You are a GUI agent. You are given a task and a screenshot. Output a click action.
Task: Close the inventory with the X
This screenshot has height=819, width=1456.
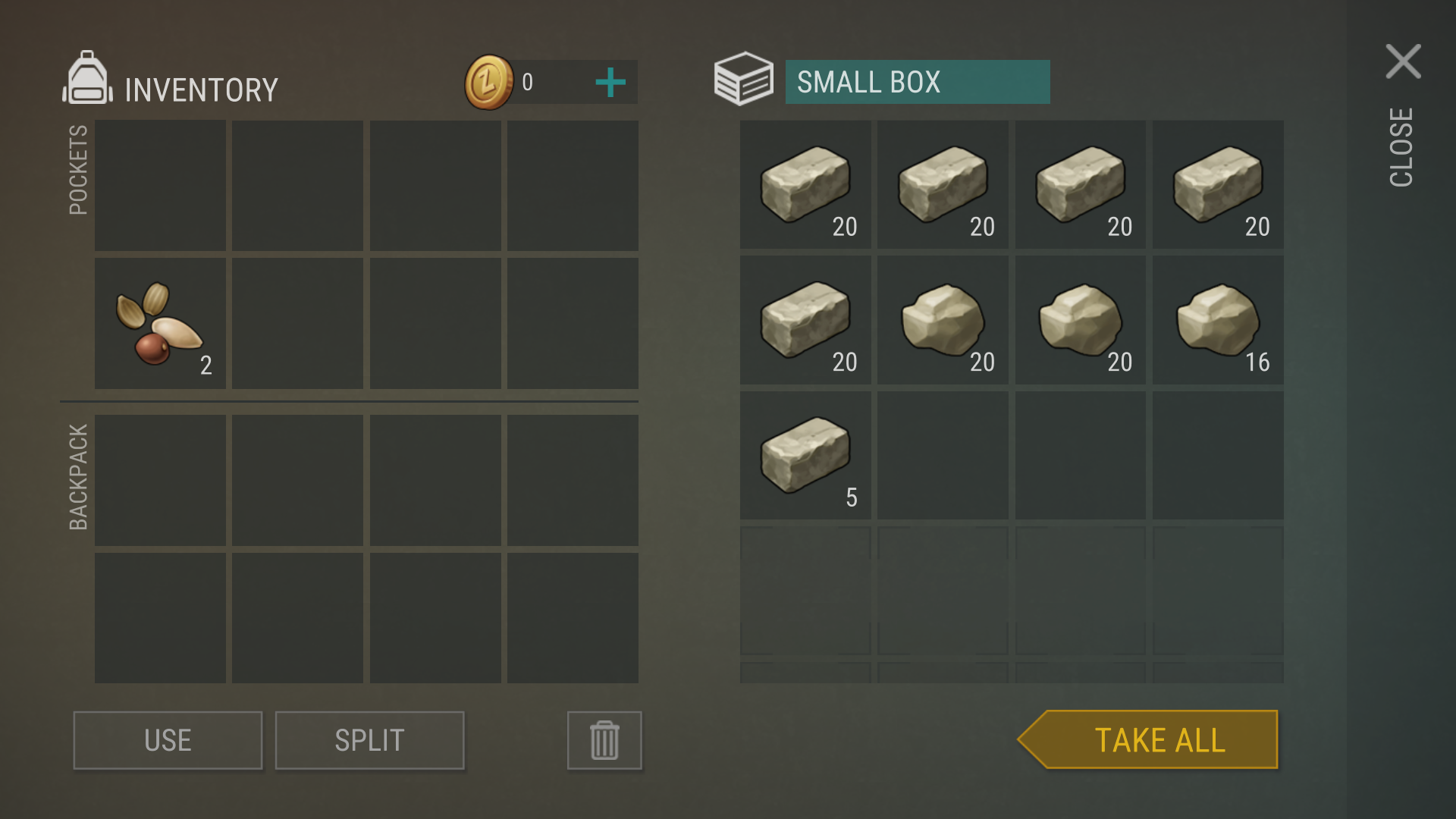coord(1403,61)
